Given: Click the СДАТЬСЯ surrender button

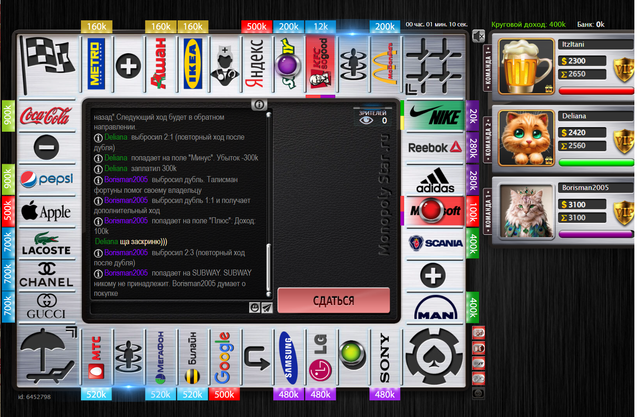Looking at the screenshot, I should pyautogui.click(x=333, y=300).
